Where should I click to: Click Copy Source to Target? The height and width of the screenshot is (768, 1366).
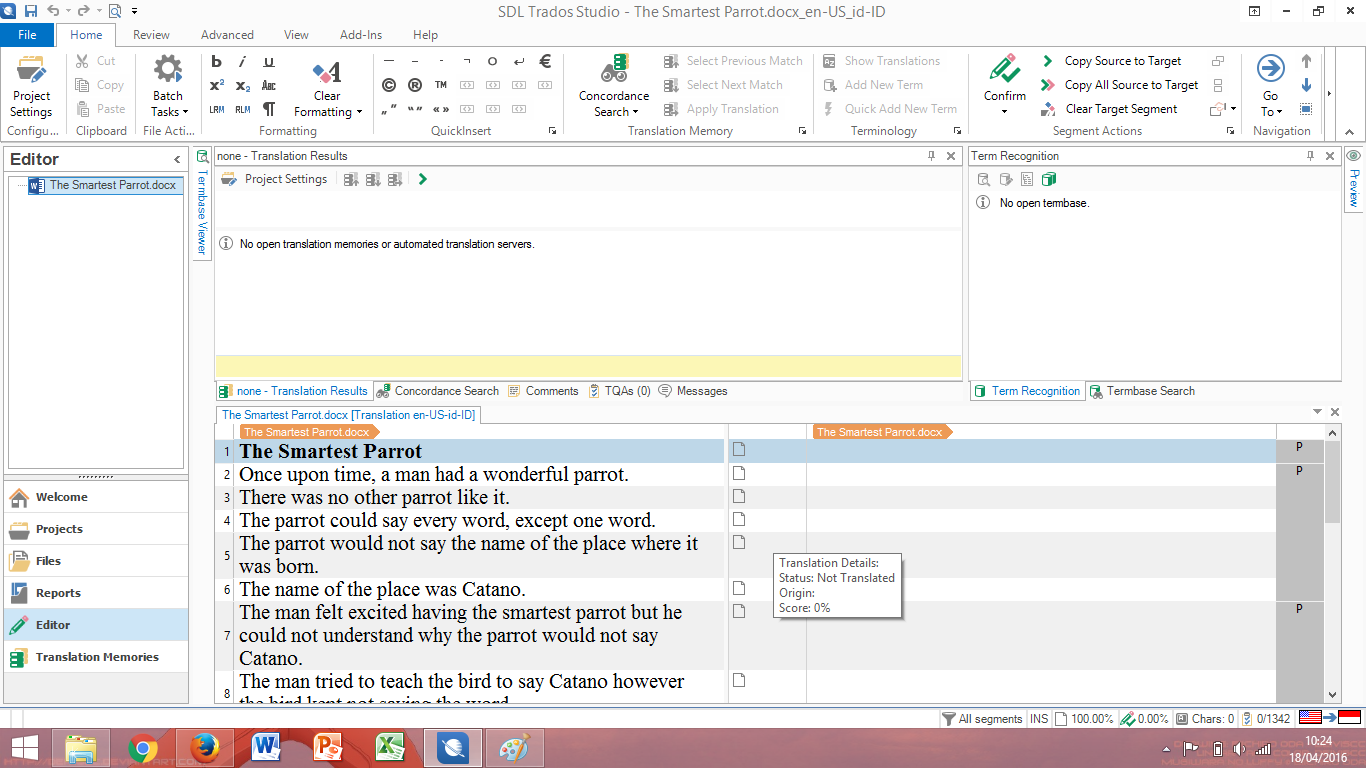(x=1111, y=61)
